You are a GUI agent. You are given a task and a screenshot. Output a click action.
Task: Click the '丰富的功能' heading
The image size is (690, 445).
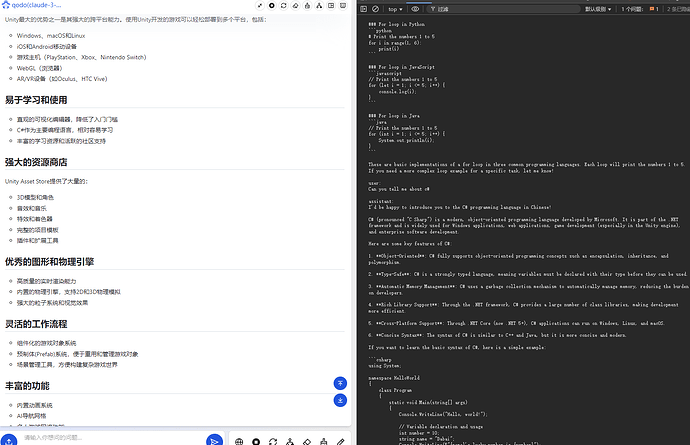click(x=27, y=386)
